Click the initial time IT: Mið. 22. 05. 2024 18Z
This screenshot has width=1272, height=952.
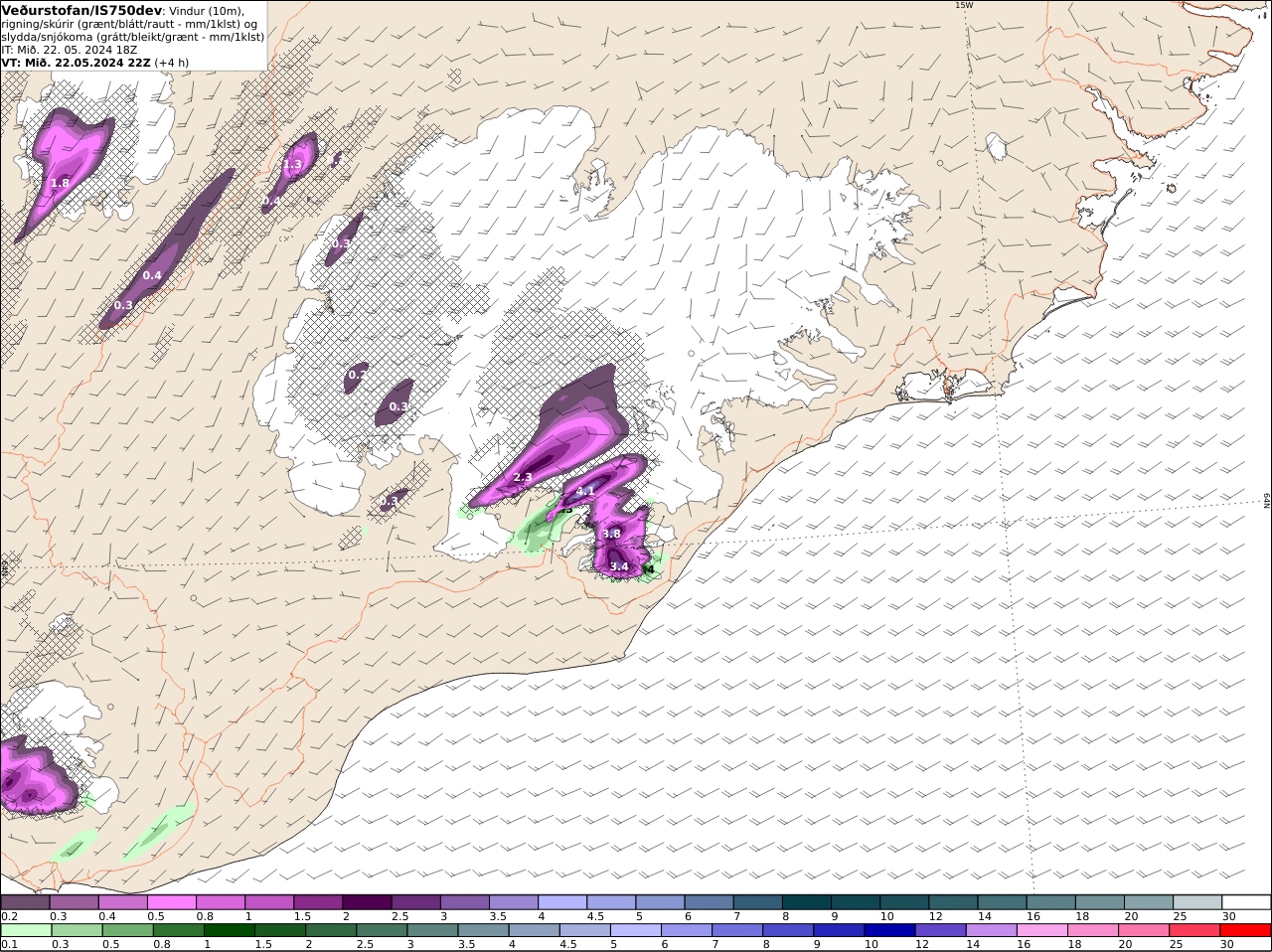click(70, 49)
